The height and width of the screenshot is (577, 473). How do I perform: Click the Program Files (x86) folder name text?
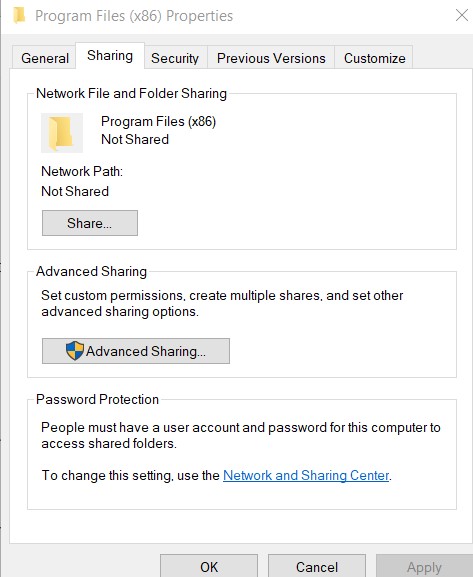tap(159, 121)
